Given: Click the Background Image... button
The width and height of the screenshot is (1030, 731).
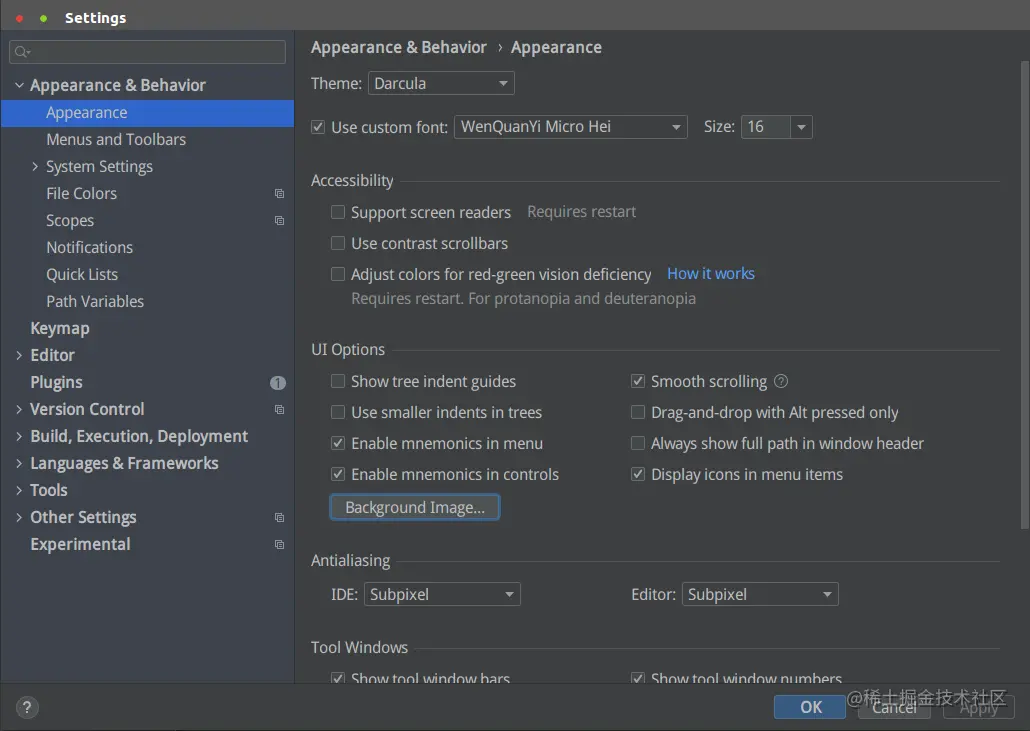Looking at the screenshot, I should (414, 508).
